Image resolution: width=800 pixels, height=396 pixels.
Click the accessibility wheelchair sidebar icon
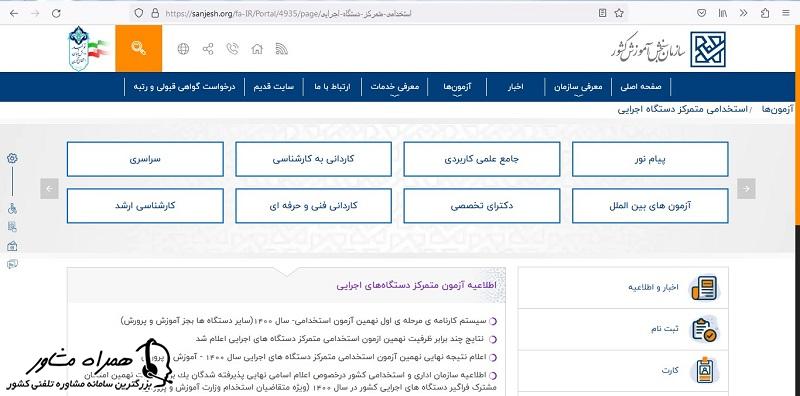[x=12, y=208]
